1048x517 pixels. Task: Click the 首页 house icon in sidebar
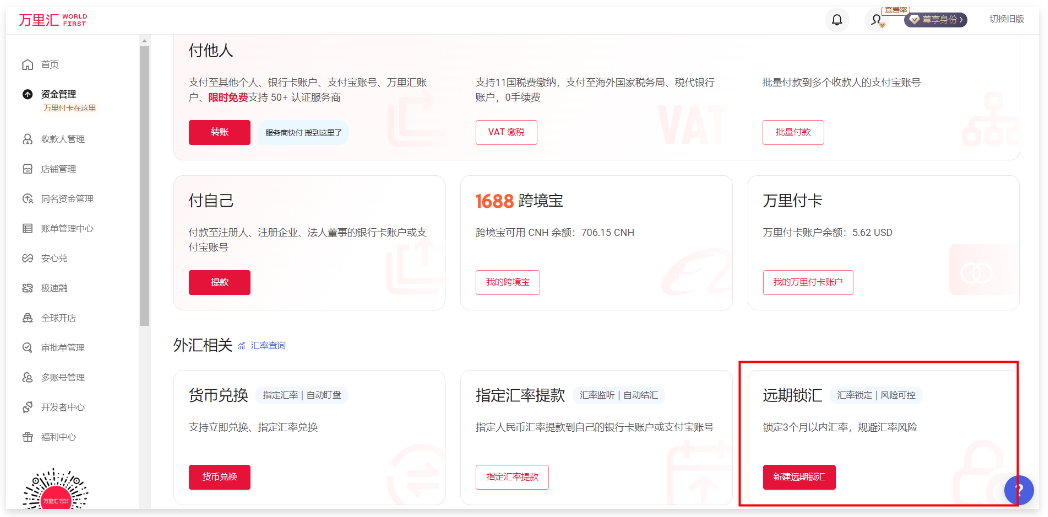pos(27,65)
